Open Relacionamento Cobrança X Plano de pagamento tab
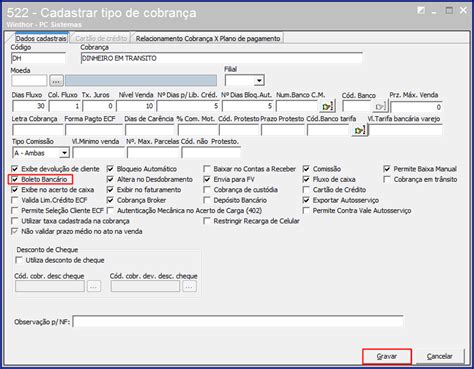The width and height of the screenshot is (474, 369). [x=208, y=38]
